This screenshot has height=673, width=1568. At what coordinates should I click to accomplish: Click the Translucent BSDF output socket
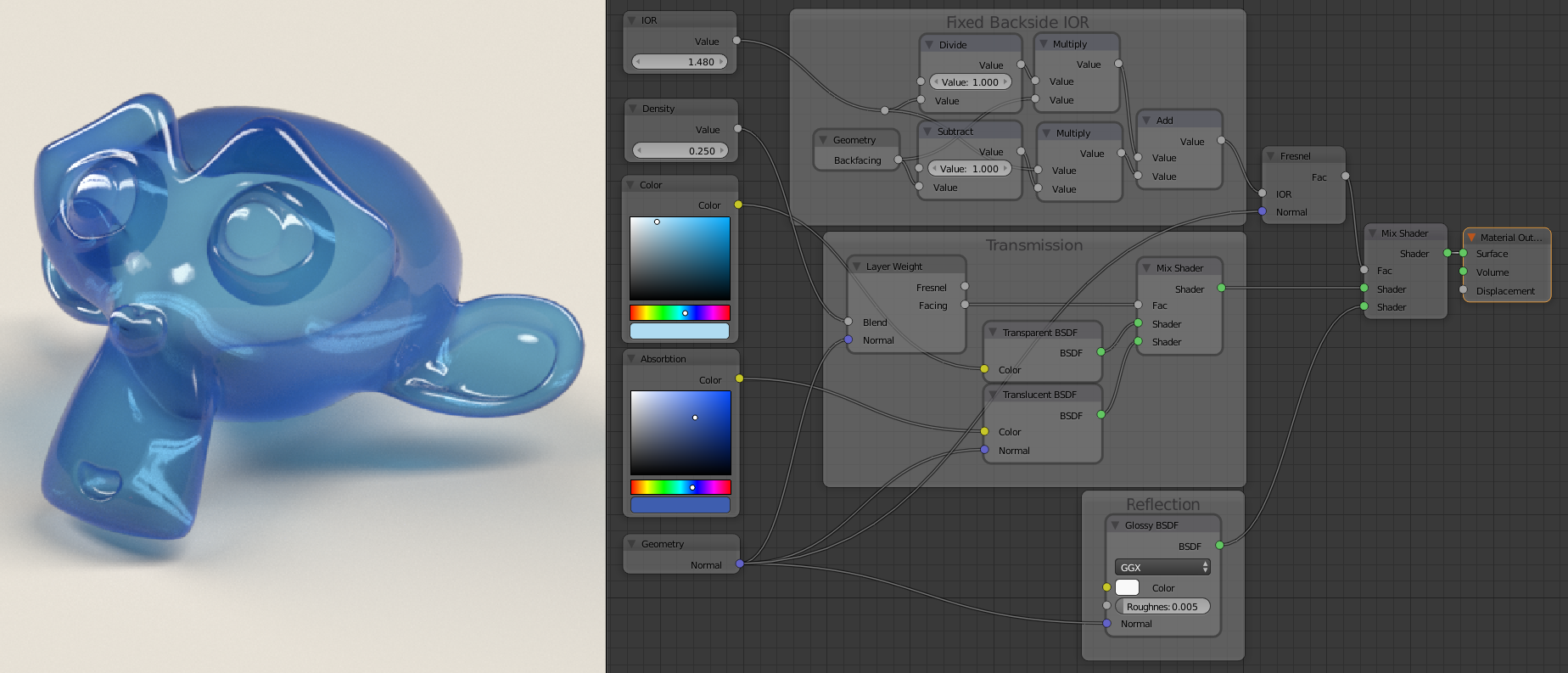click(1100, 415)
